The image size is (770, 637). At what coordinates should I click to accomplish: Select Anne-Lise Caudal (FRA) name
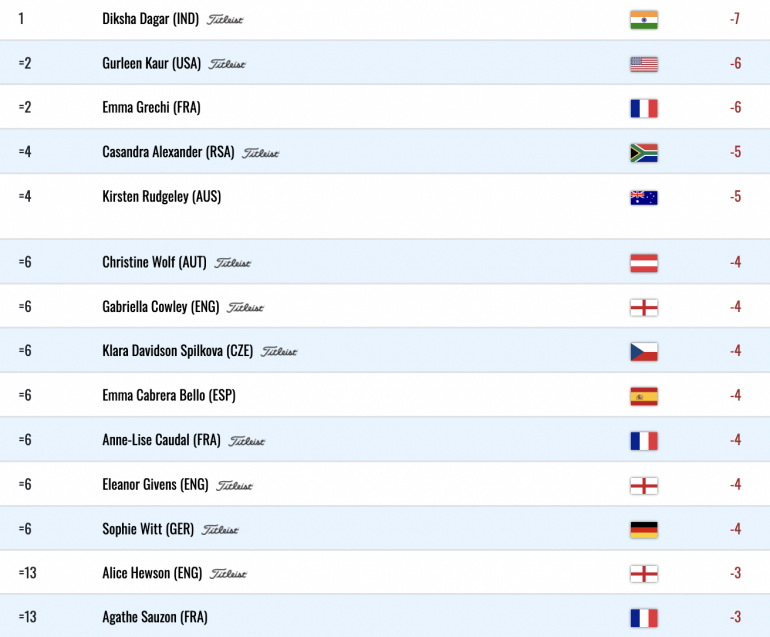pos(161,440)
